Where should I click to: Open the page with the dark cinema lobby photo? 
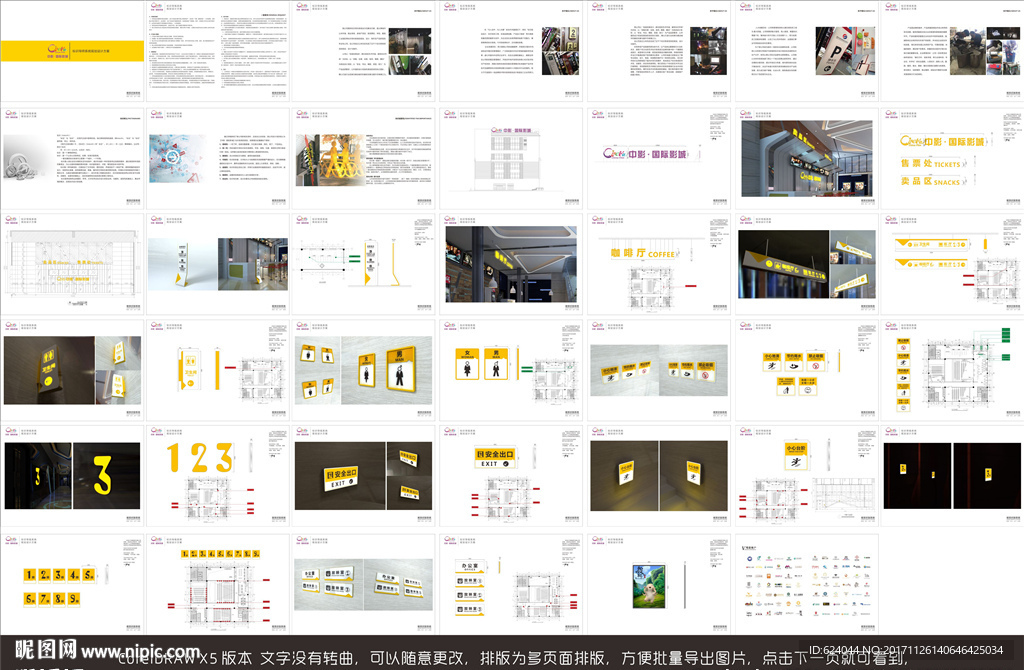pos(658,50)
